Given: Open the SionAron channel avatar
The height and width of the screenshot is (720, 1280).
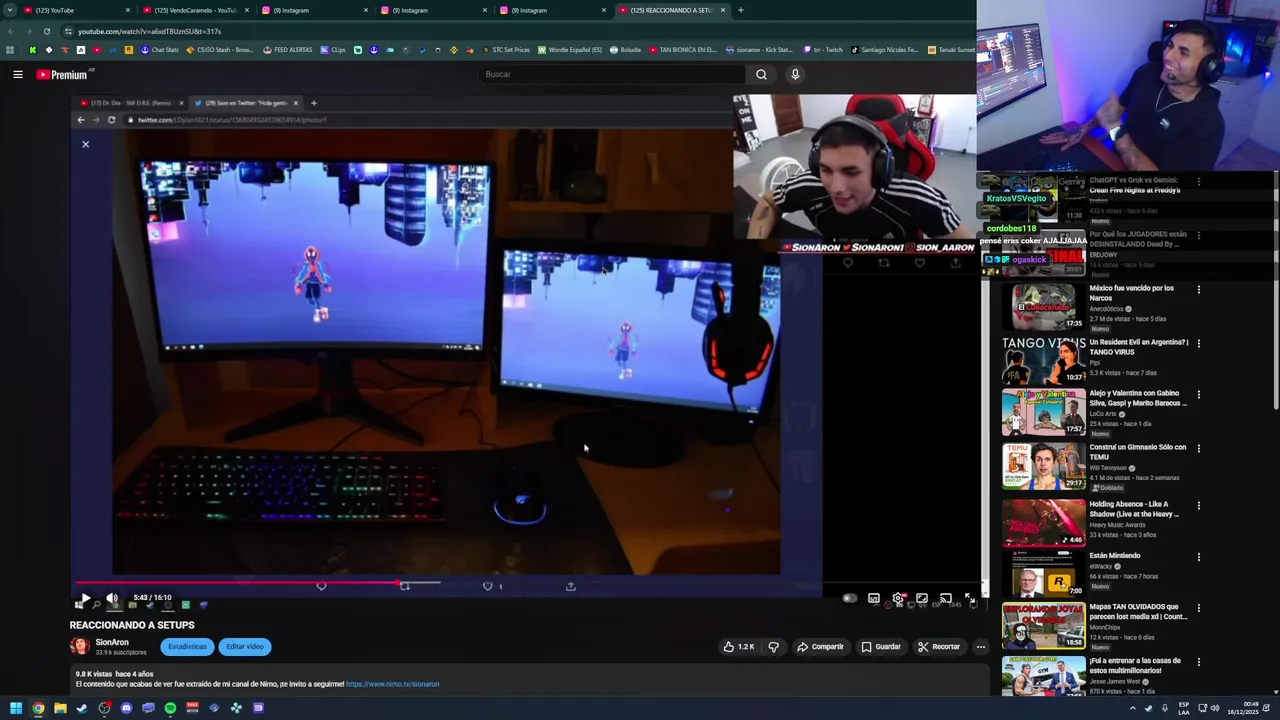Looking at the screenshot, I should (x=79, y=646).
